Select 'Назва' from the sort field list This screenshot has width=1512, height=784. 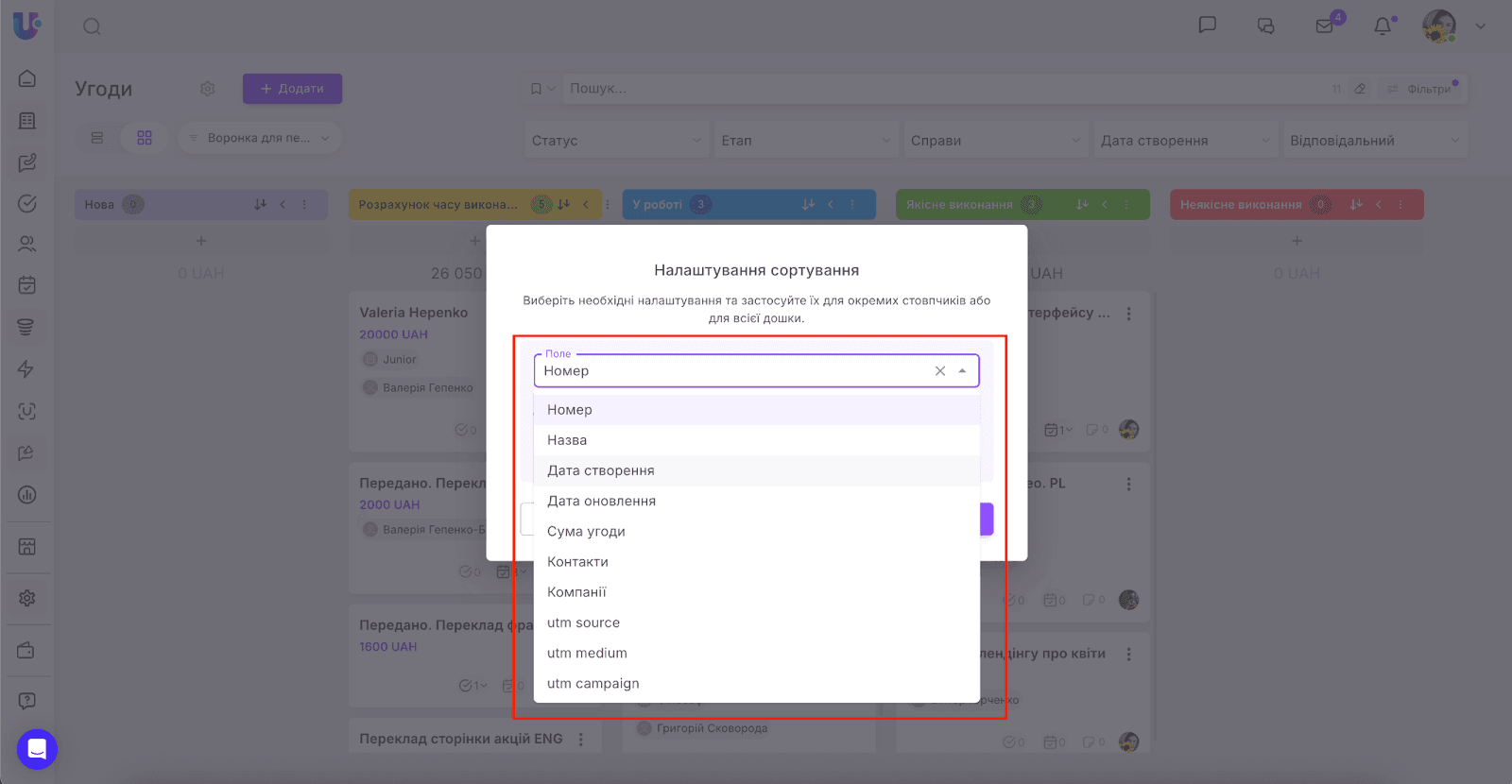(x=567, y=440)
